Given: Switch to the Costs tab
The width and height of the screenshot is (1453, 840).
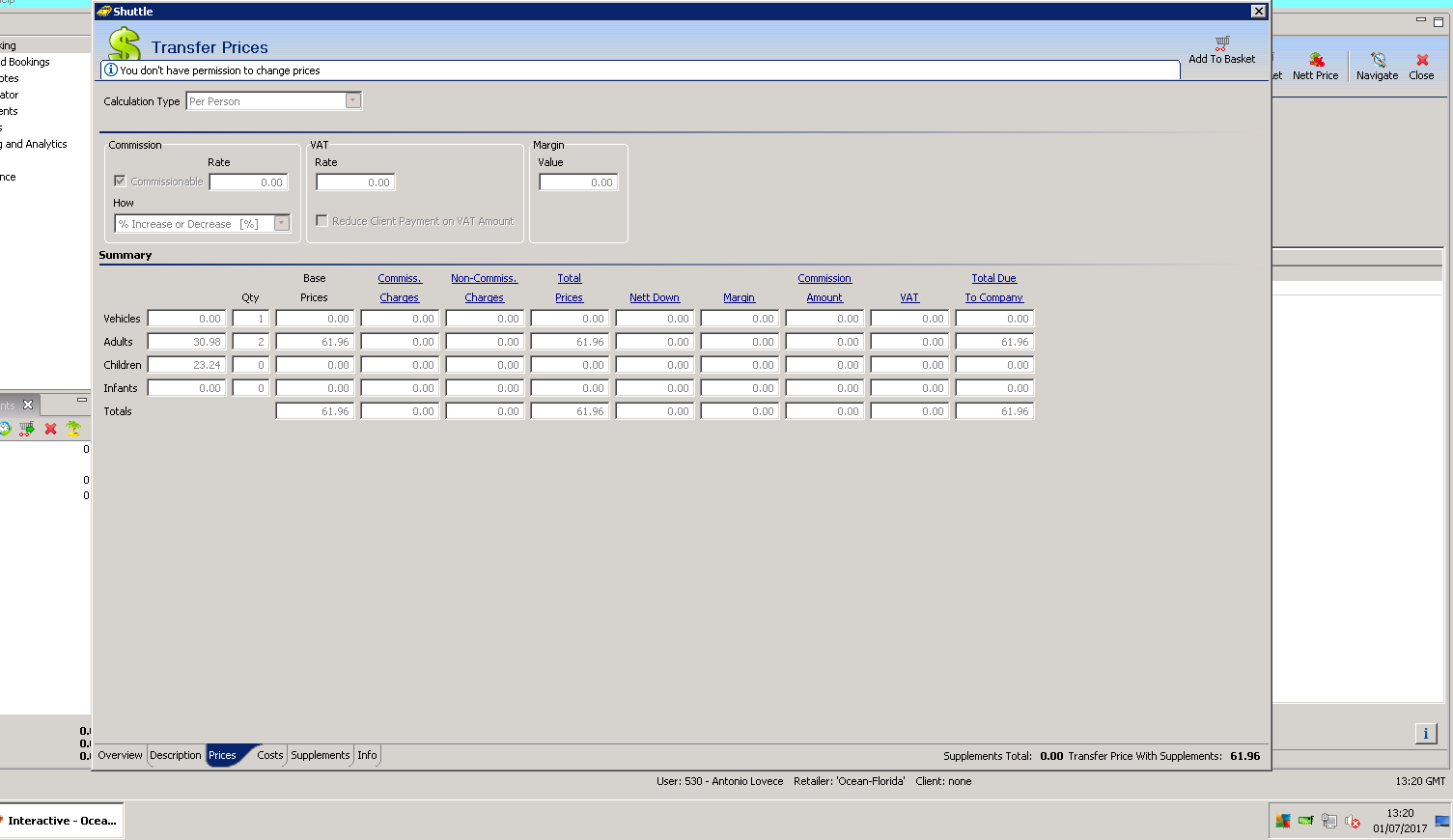Looking at the screenshot, I should click(269, 755).
